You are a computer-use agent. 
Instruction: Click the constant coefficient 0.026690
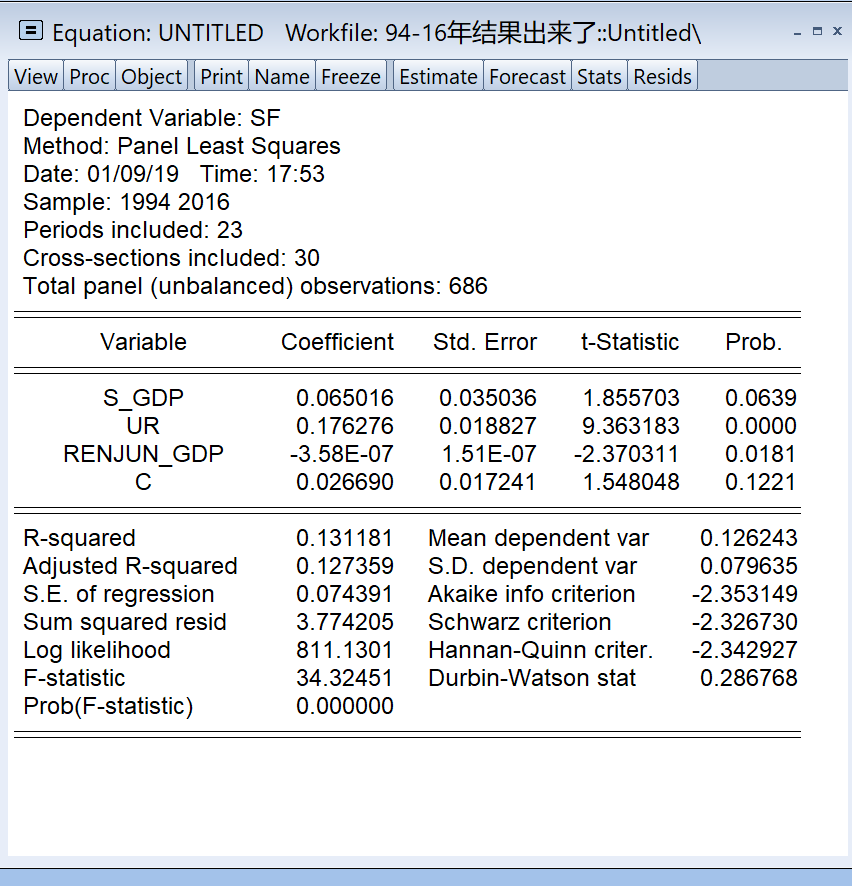[x=345, y=482]
